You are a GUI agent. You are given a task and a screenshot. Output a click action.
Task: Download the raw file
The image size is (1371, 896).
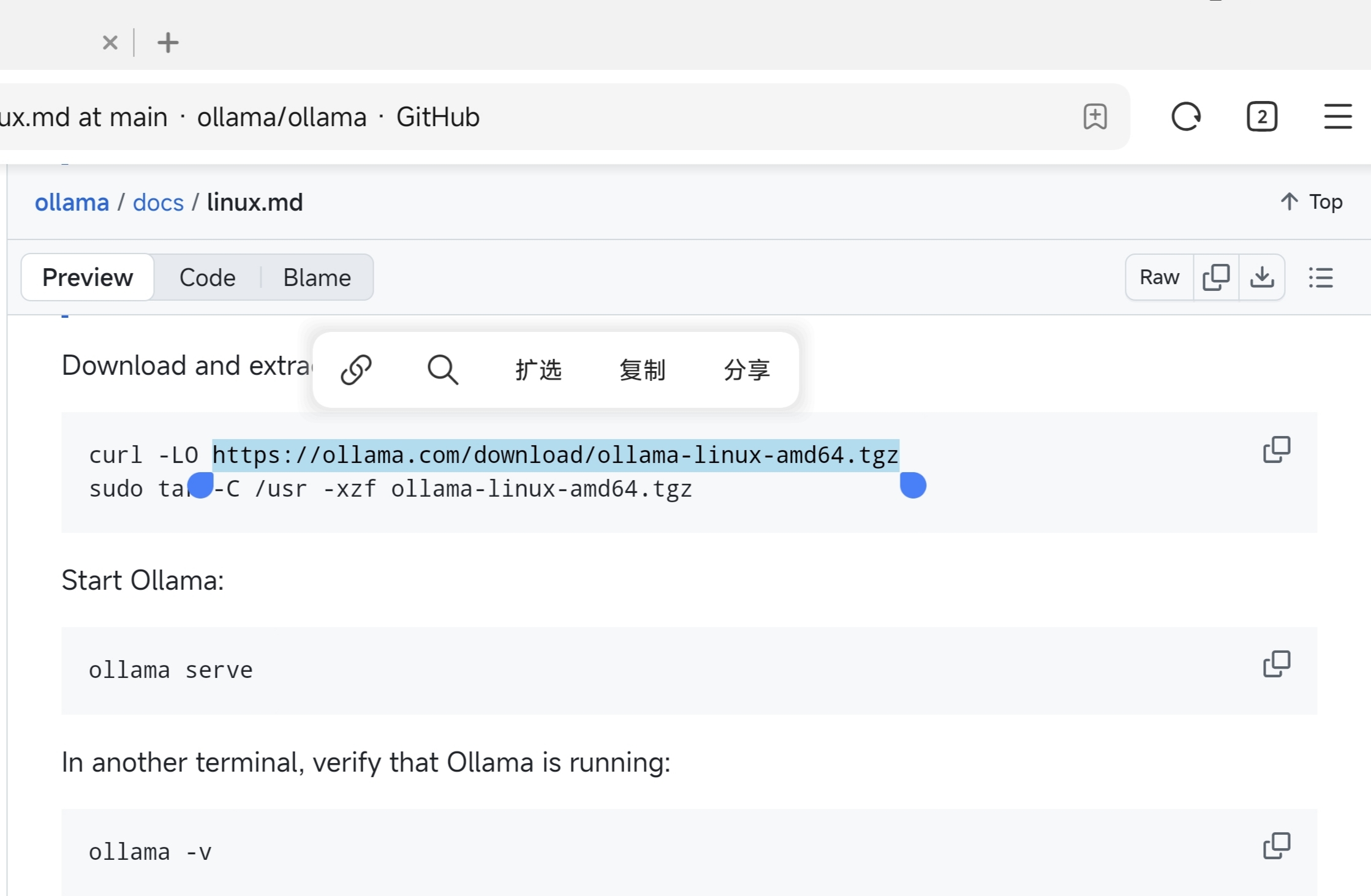point(1262,277)
